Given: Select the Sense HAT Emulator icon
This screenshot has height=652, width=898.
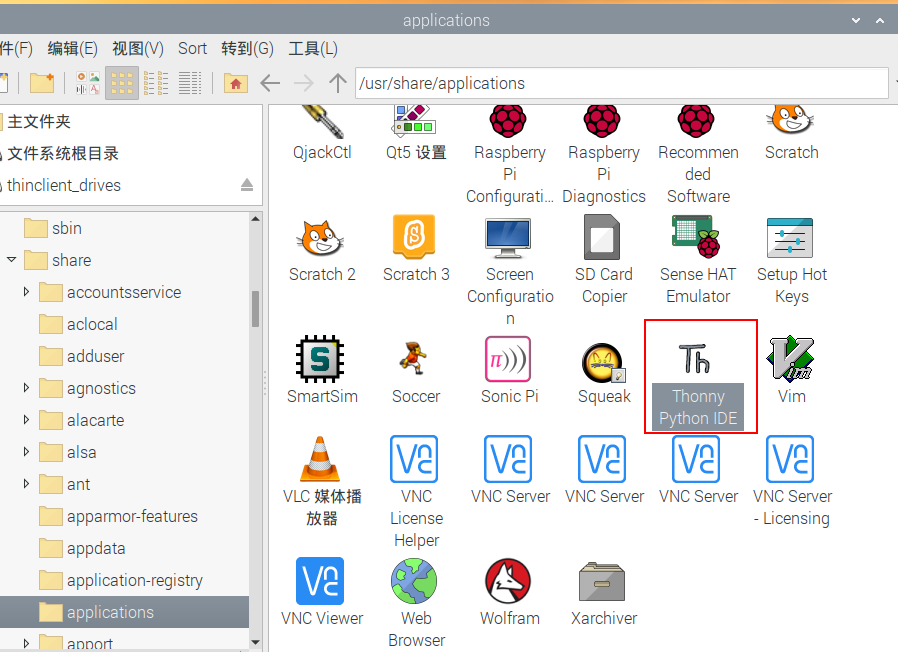Looking at the screenshot, I should pos(696,237).
